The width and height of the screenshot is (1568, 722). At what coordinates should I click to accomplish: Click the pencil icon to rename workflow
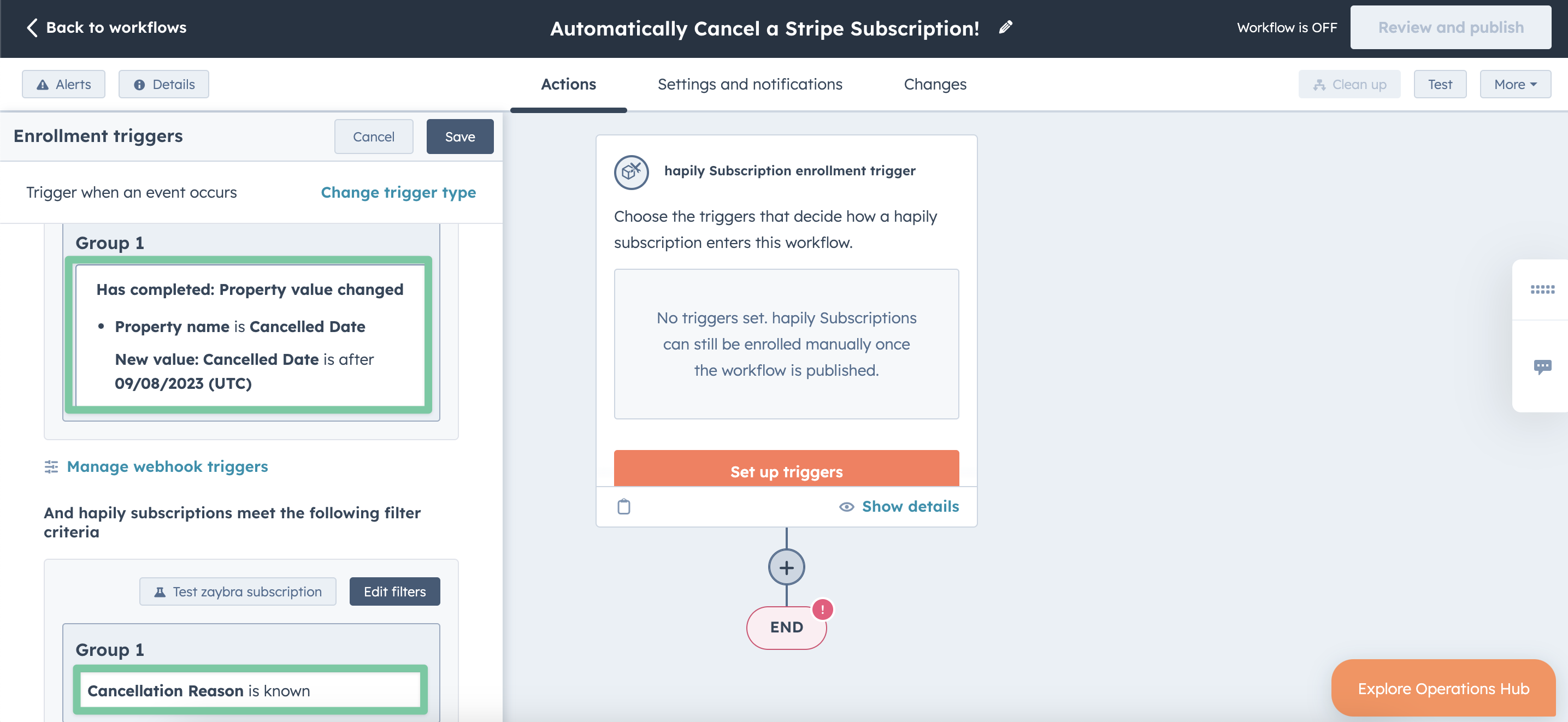point(1006,27)
